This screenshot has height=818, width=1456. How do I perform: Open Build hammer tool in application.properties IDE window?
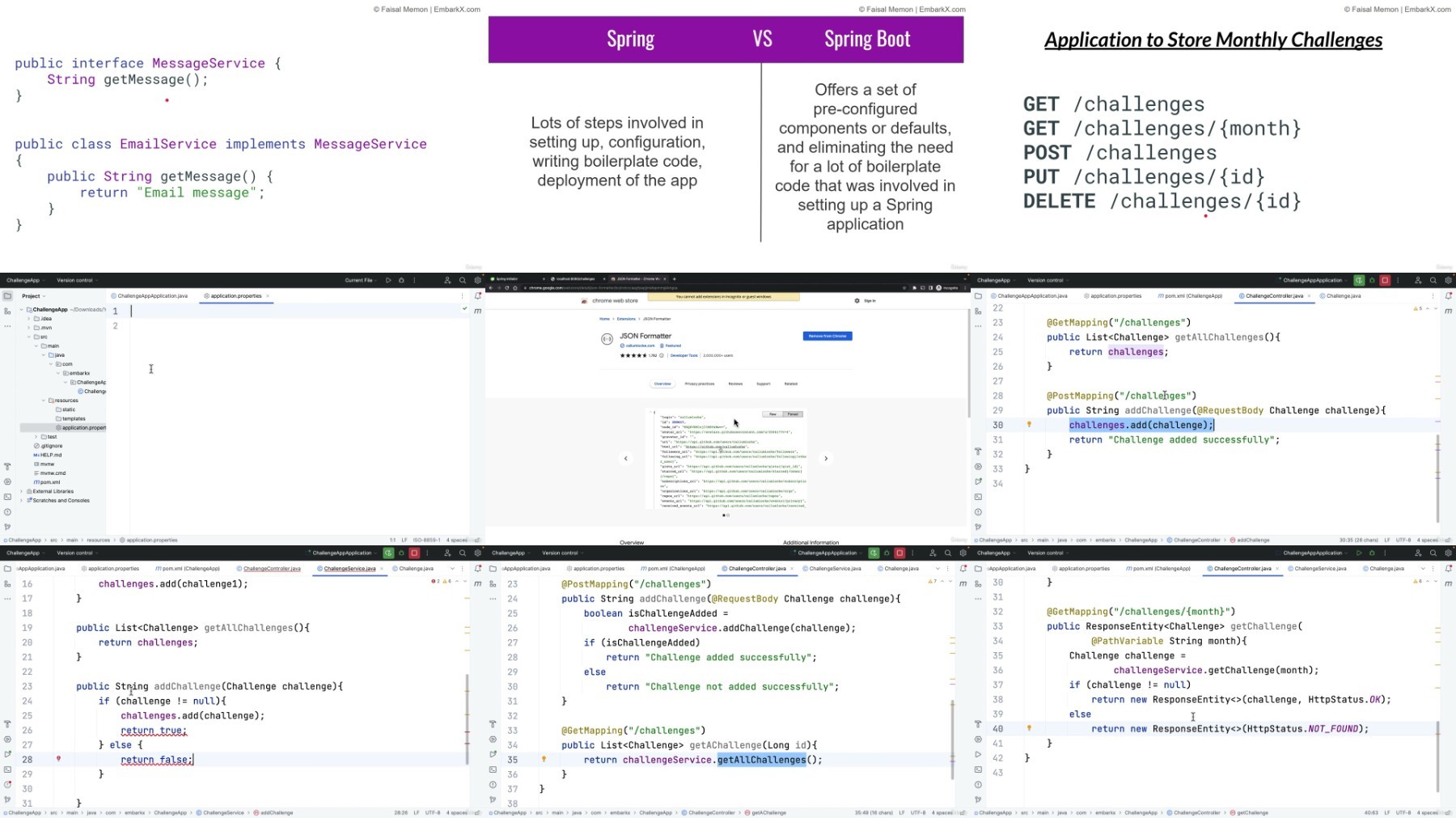(x=7, y=467)
